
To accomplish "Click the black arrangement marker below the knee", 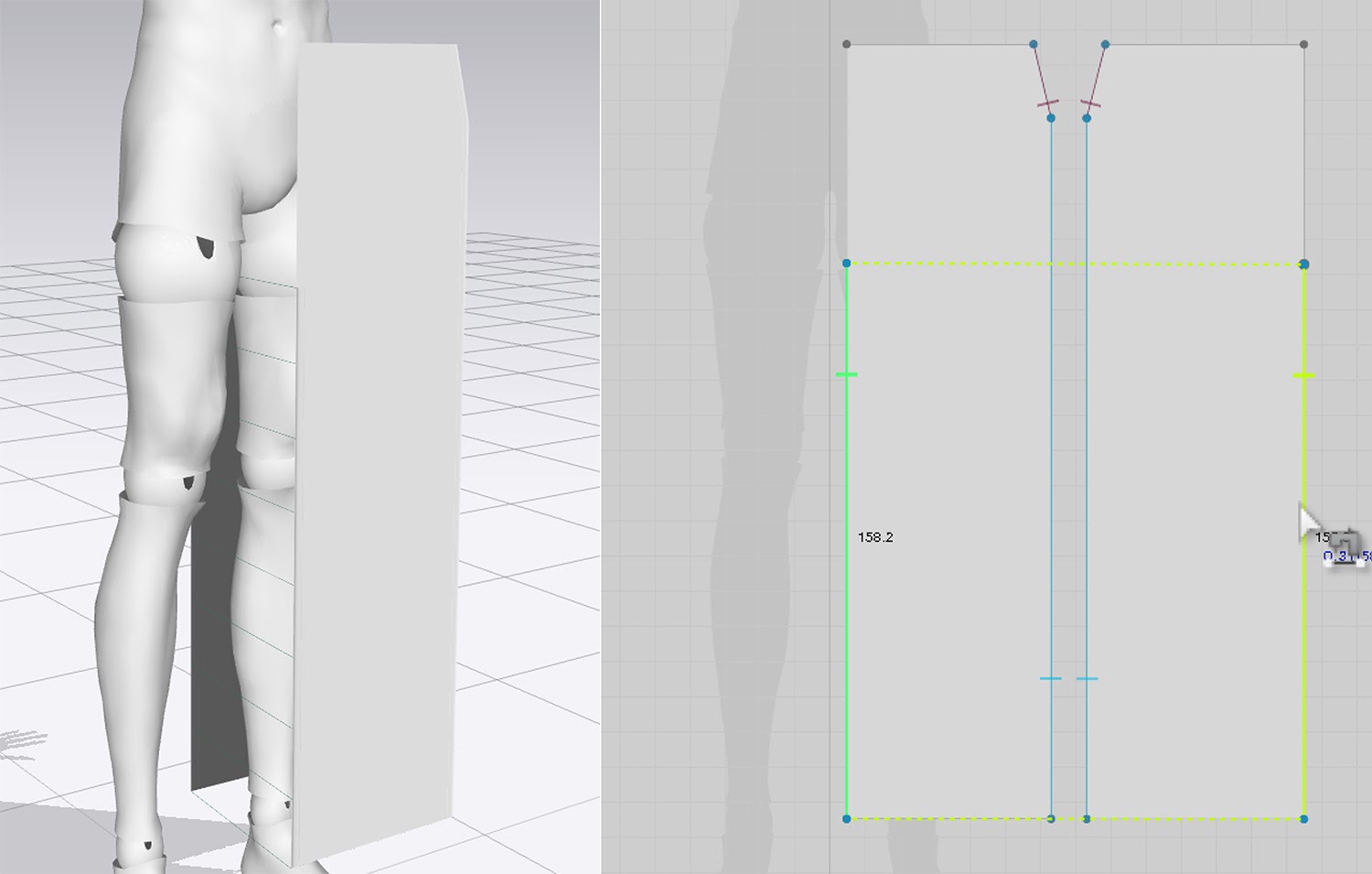I will [x=189, y=482].
